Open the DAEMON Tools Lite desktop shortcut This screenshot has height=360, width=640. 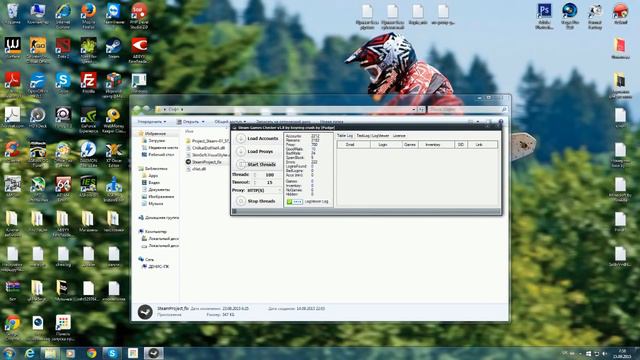[88, 155]
